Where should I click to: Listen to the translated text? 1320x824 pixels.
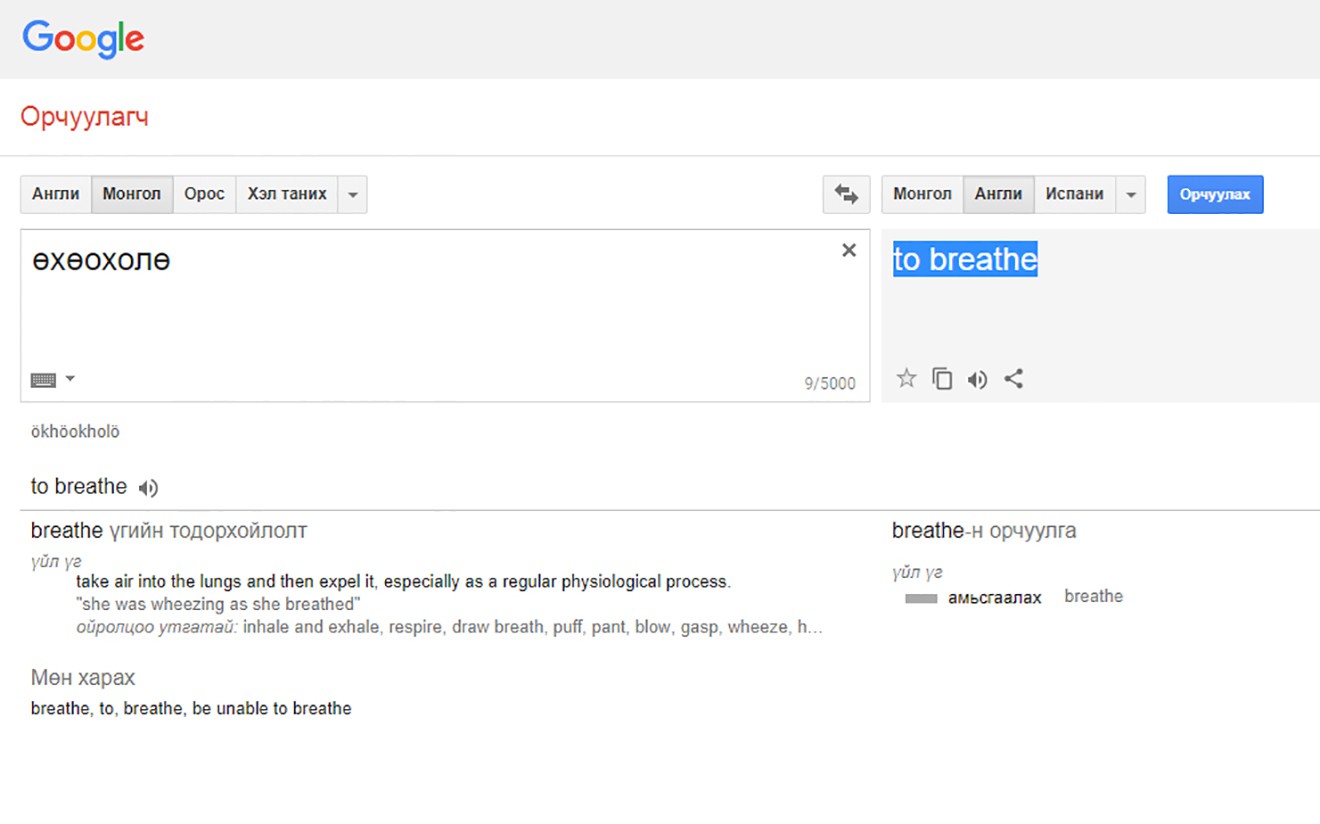point(977,379)
